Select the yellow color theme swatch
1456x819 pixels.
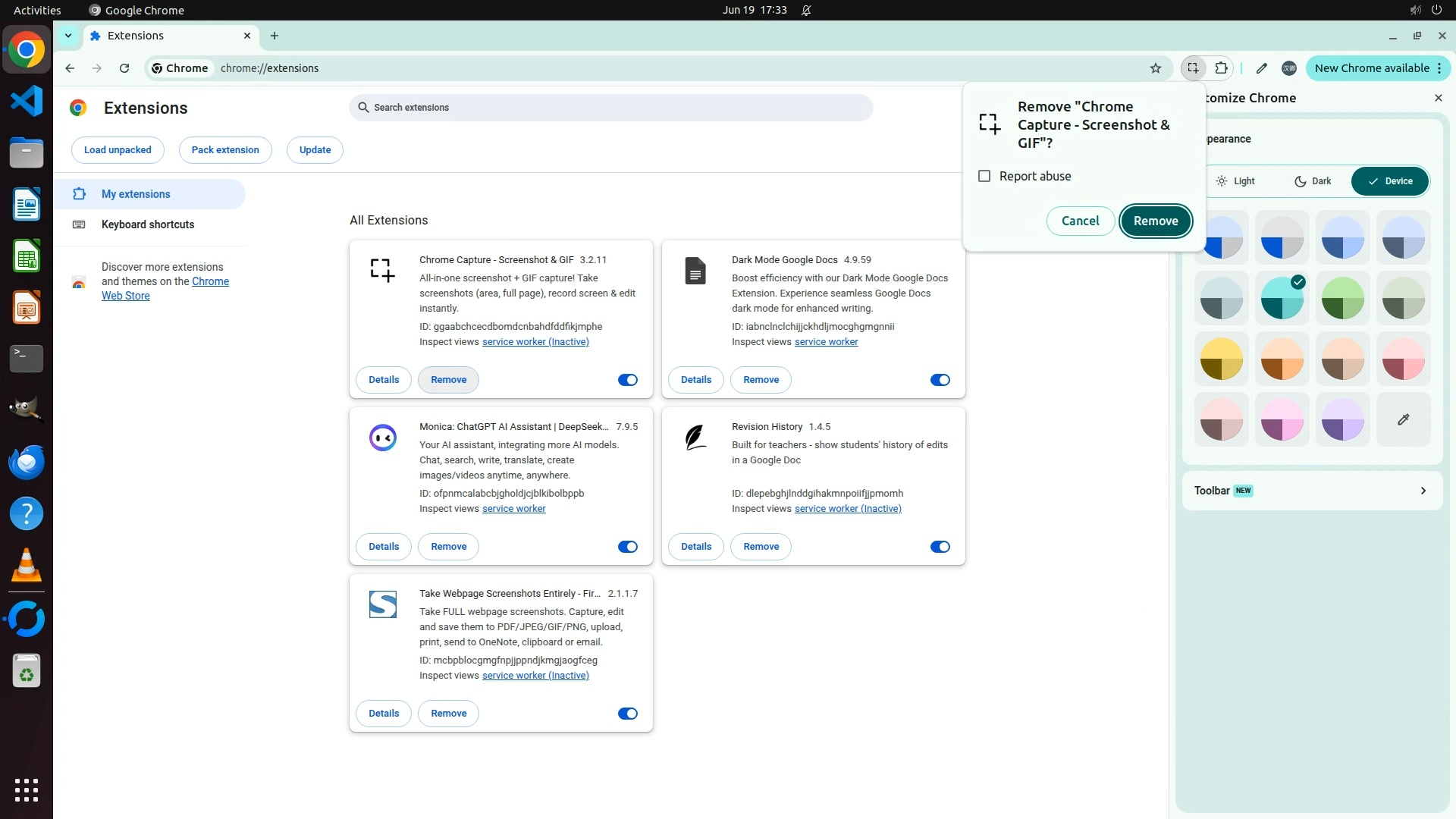[1221, 359]
